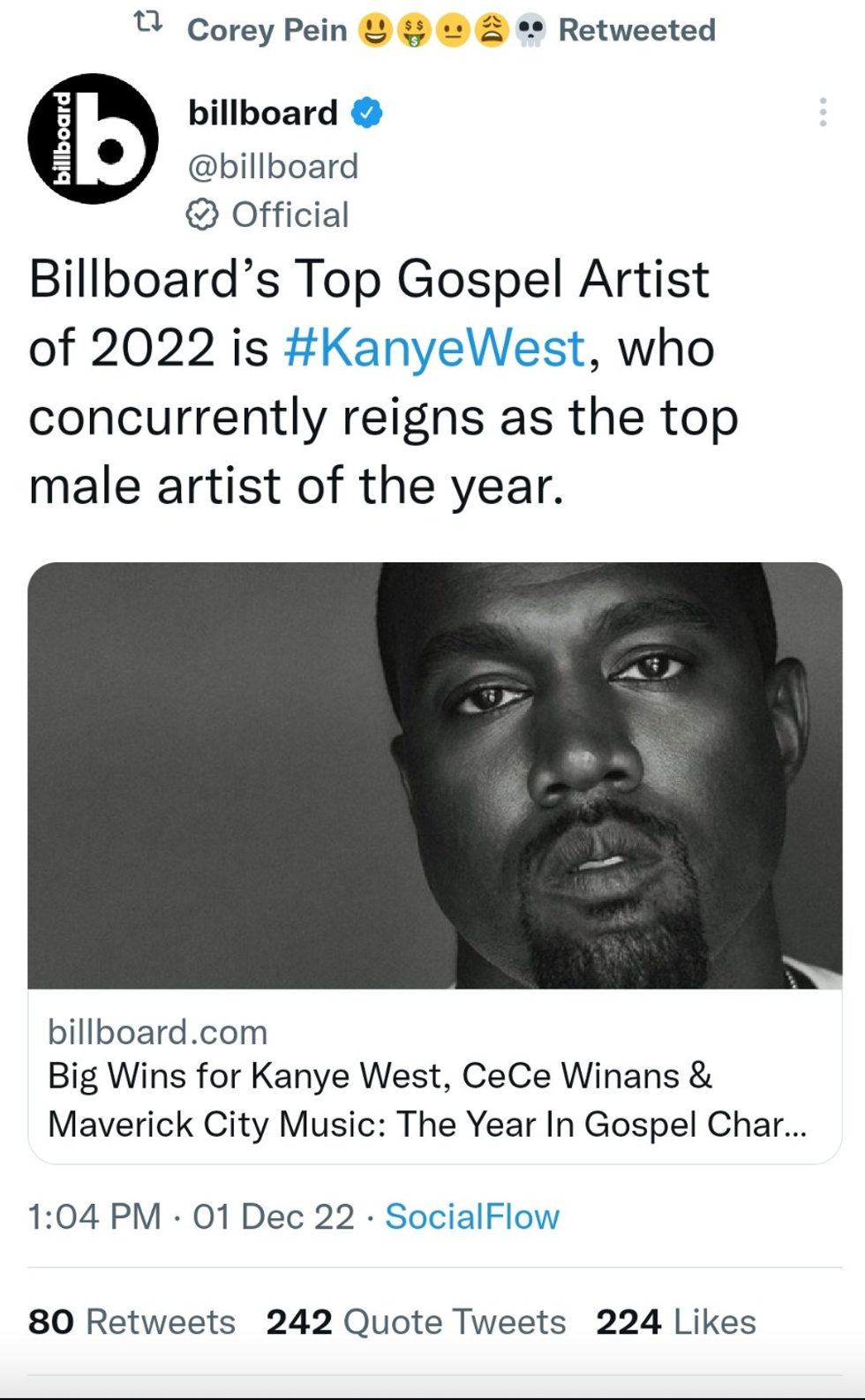Click the grinning emoji after Corey Pein

(374, 29)
